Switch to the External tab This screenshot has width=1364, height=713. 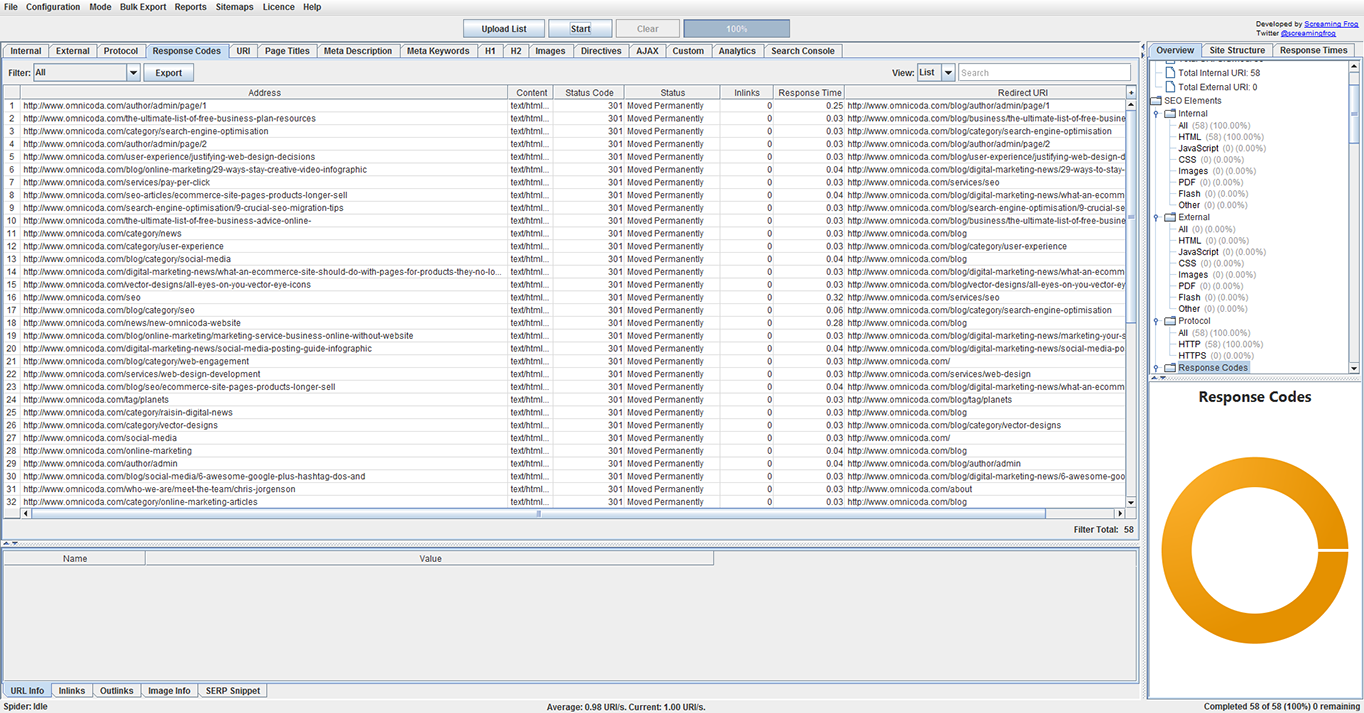(x=73, y=51)
